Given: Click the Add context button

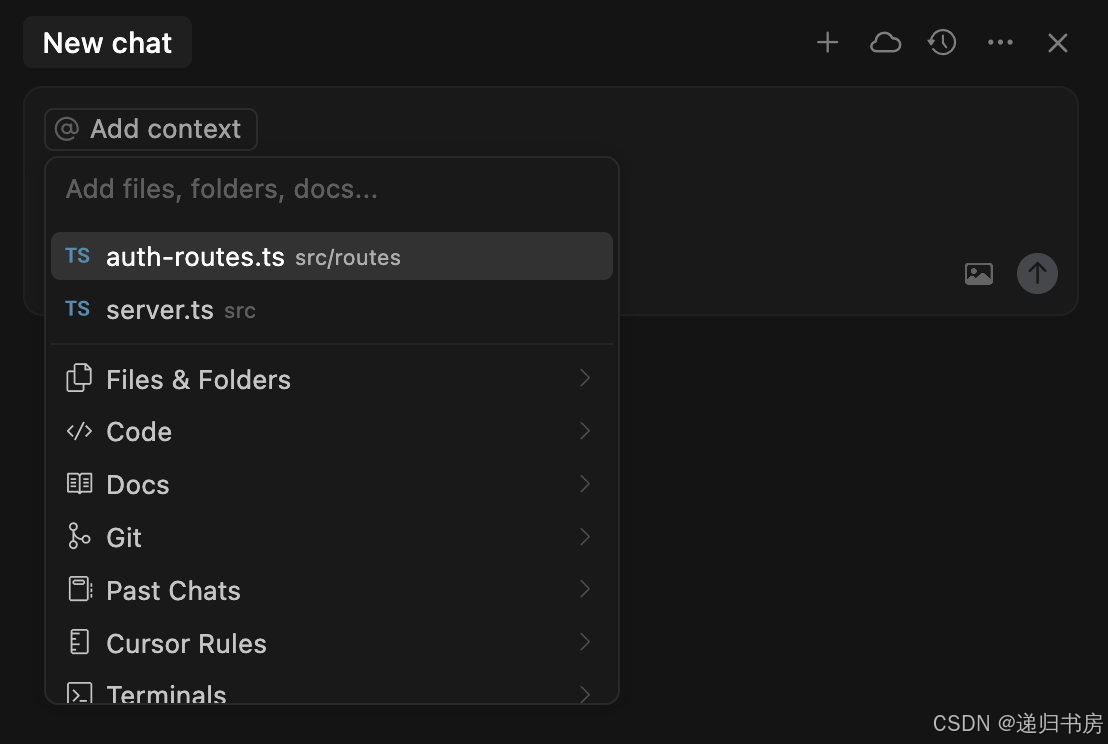Looking at the screenshot, I should [151, 129].
